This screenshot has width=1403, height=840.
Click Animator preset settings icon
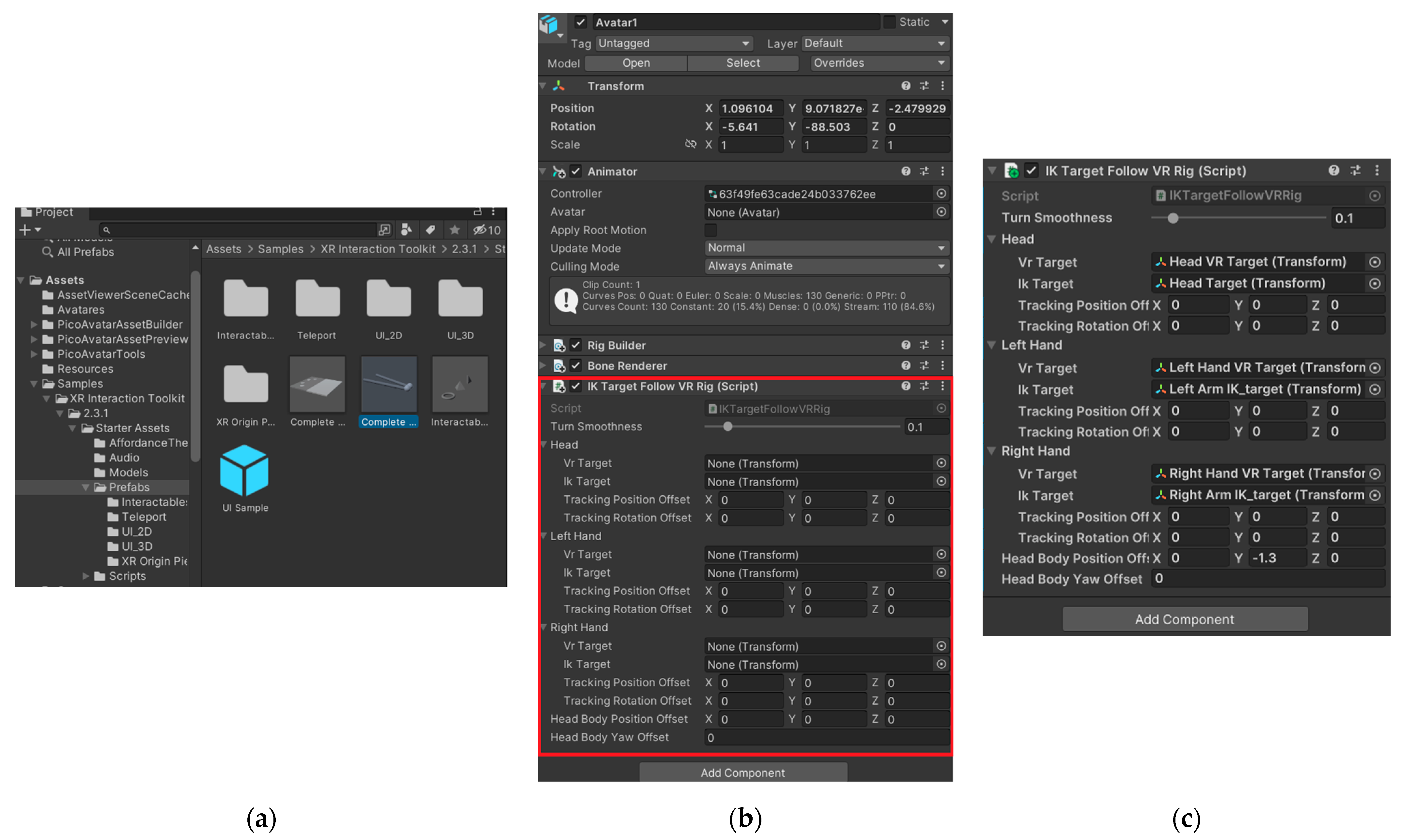(x=924, y=171)
